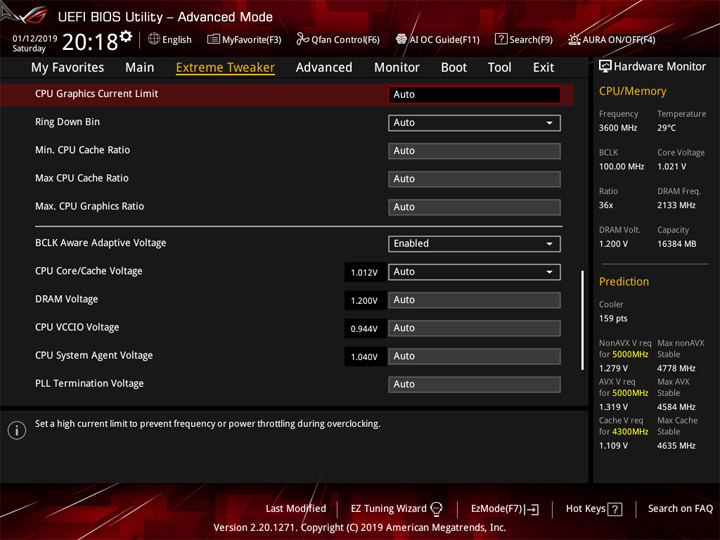Click the 1.040V System Agent readout
Viewport: 720px width, 540px height.
pos(364,357)
